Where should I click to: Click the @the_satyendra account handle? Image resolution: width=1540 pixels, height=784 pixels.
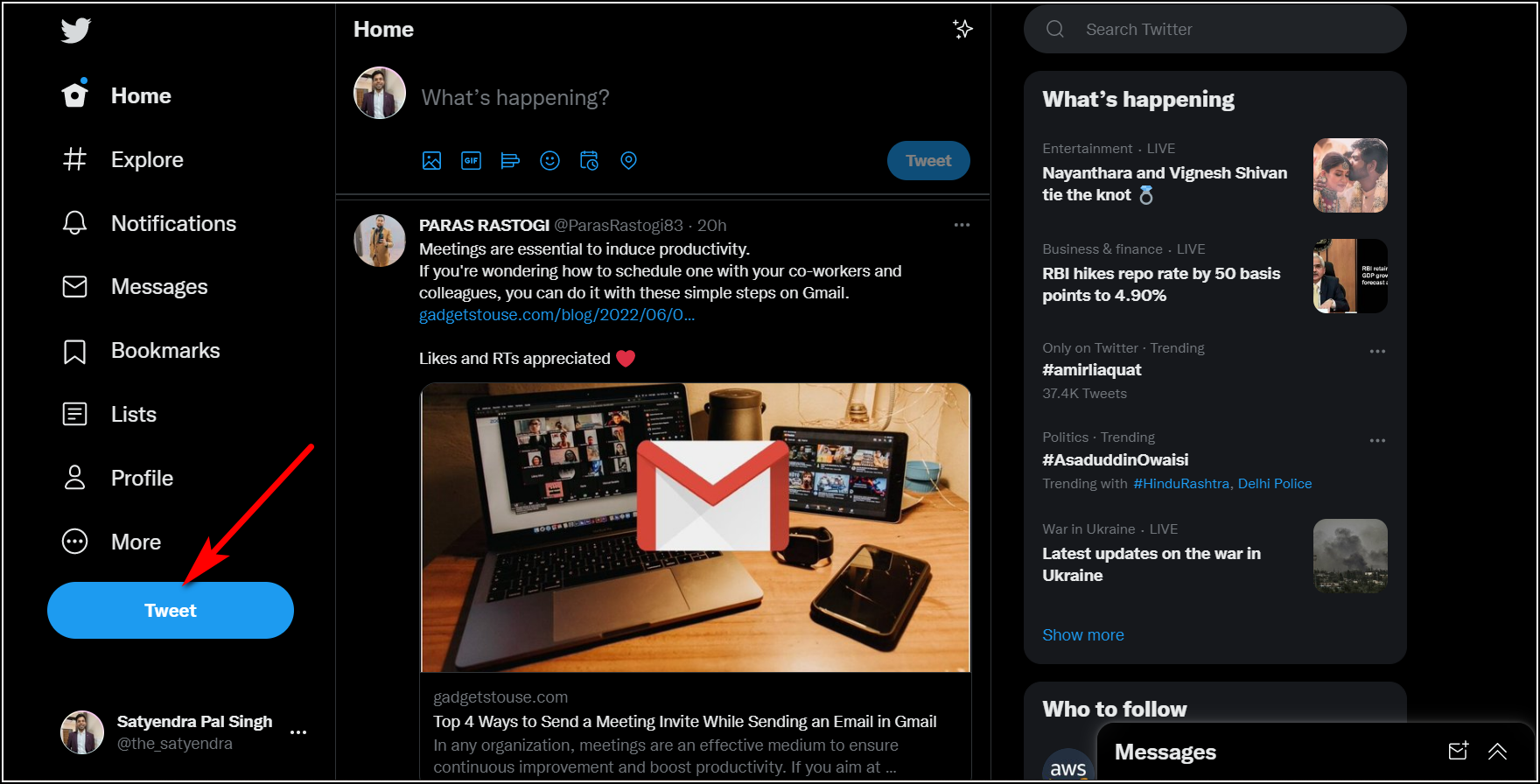click(175, 744)
